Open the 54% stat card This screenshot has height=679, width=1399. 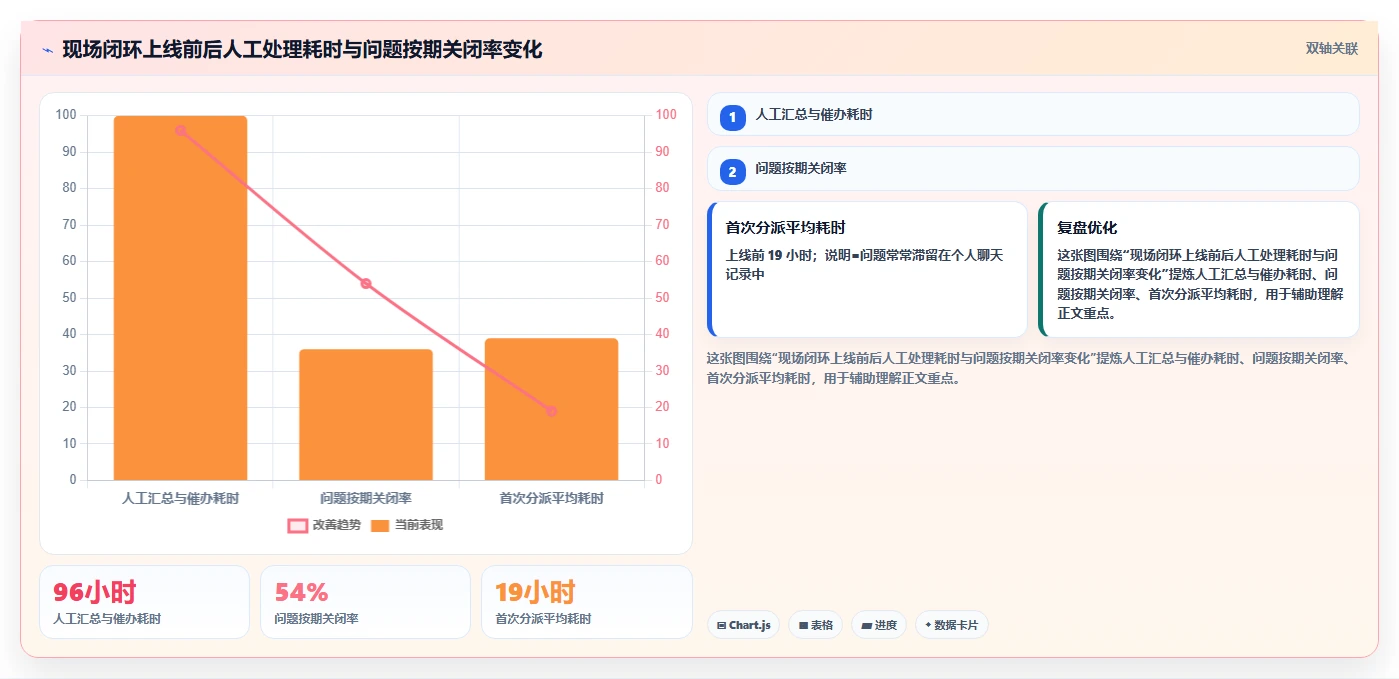[365, 602]
